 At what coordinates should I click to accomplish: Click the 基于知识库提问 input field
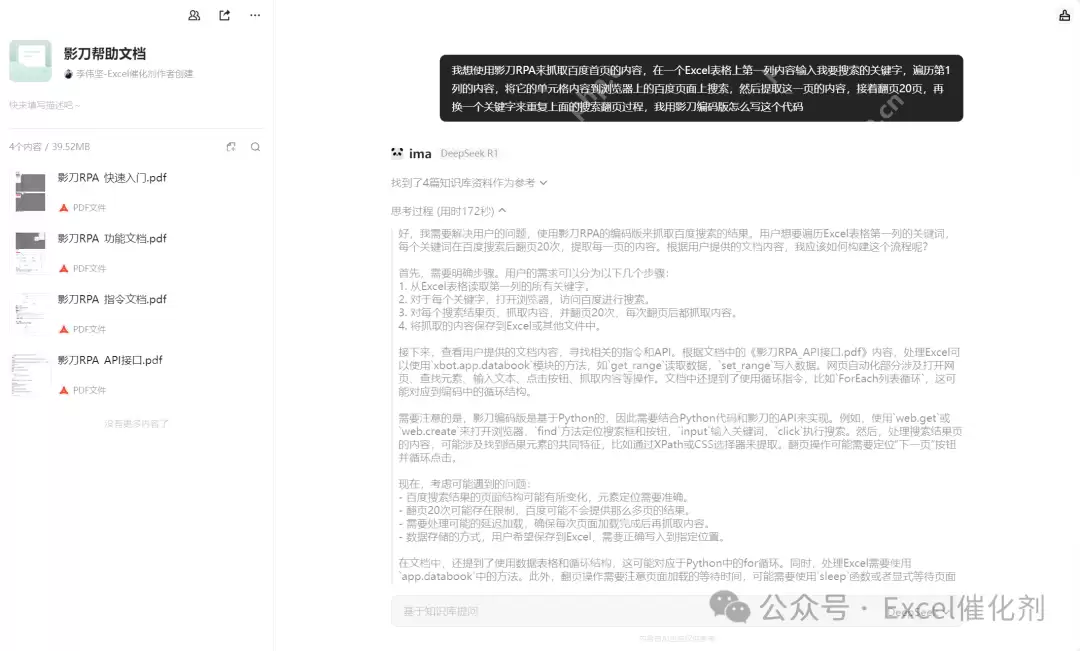[x=500, y=611]
